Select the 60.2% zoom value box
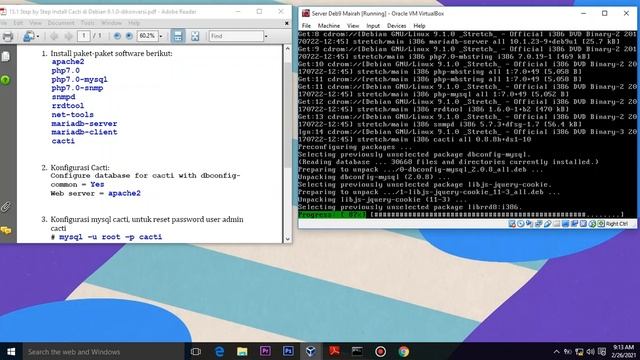 tap(147, 36)
